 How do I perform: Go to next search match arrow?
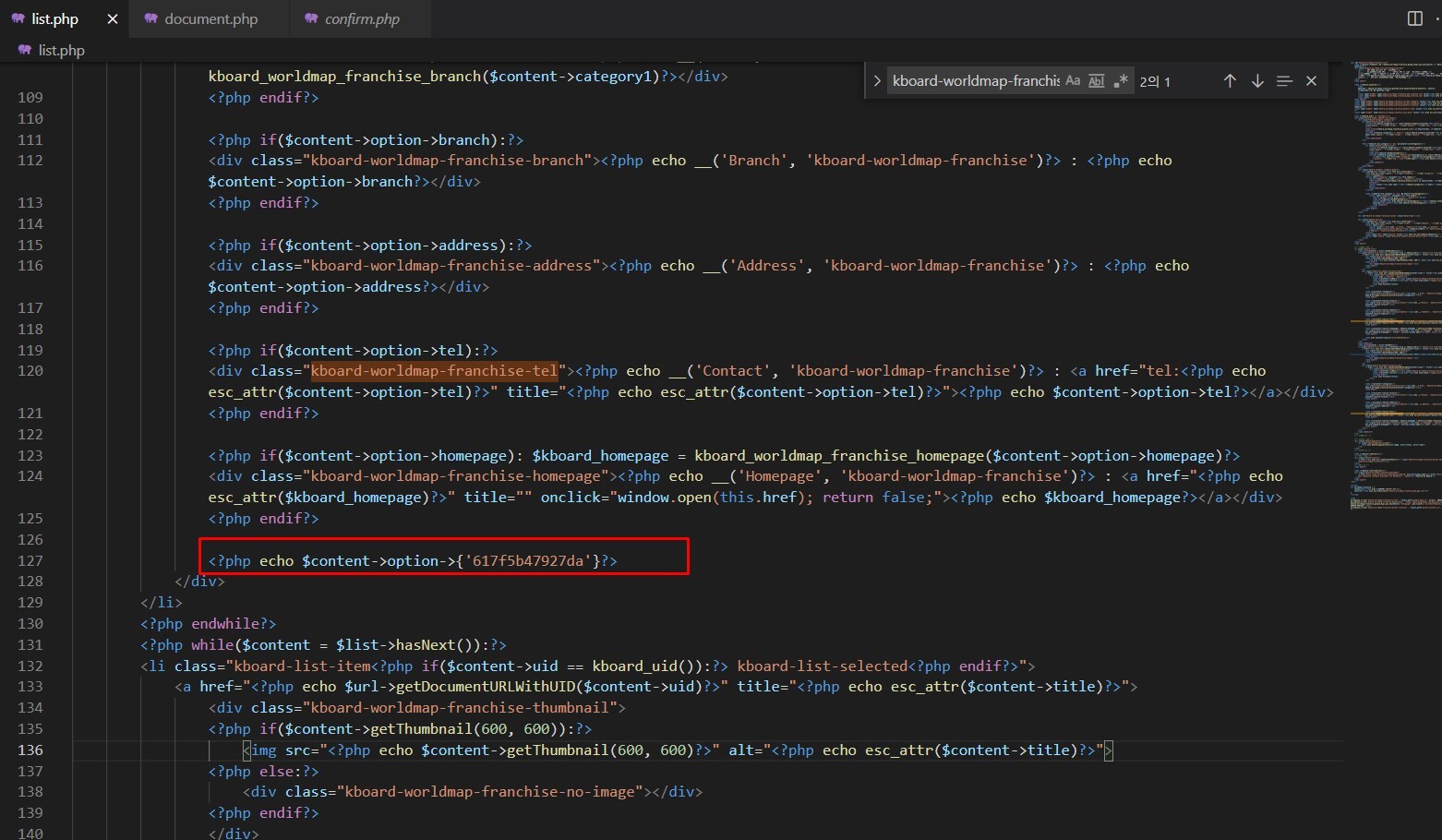click(x=1257, y=81)
